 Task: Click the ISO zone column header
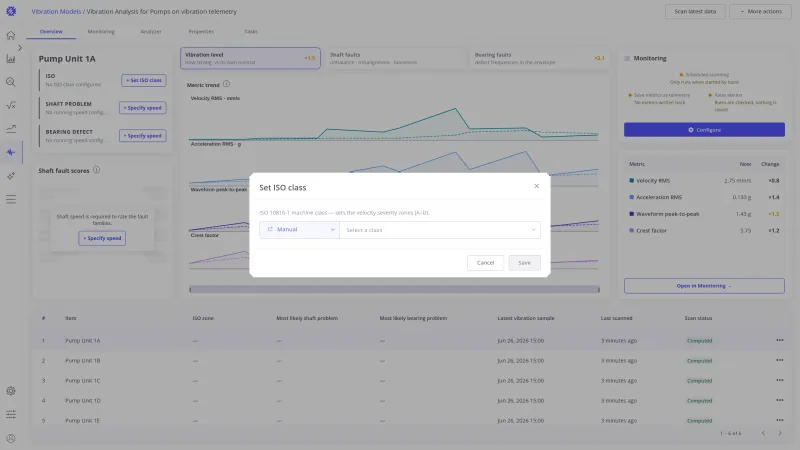click(203, 318)
